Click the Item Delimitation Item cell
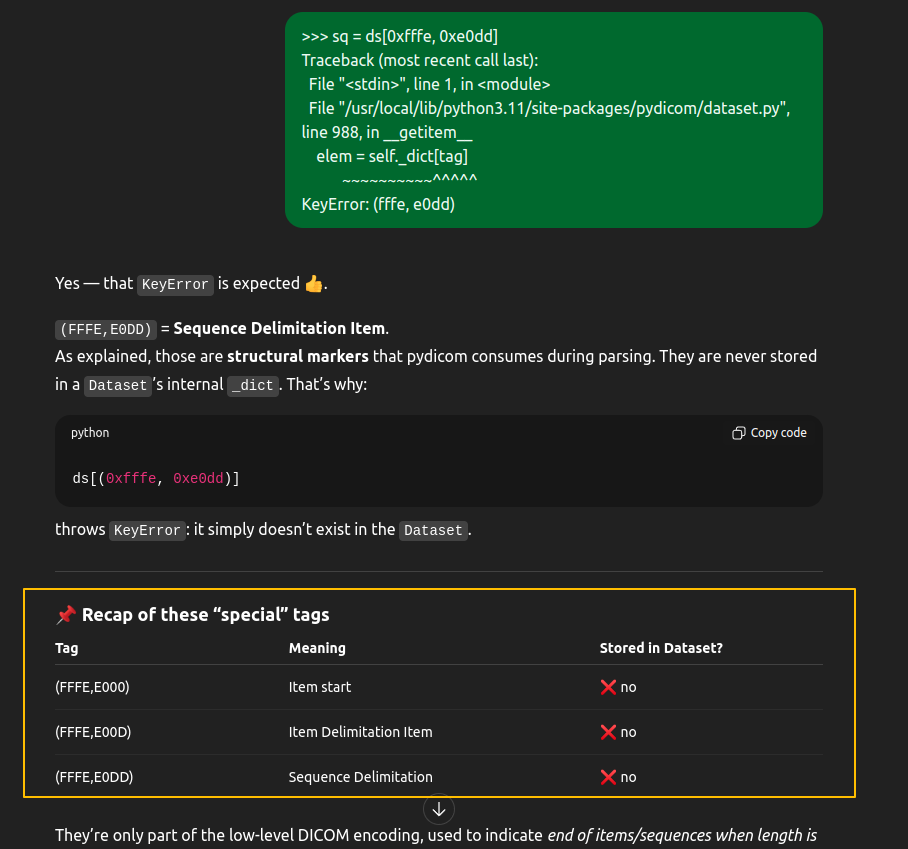 [x=360, y=732]
